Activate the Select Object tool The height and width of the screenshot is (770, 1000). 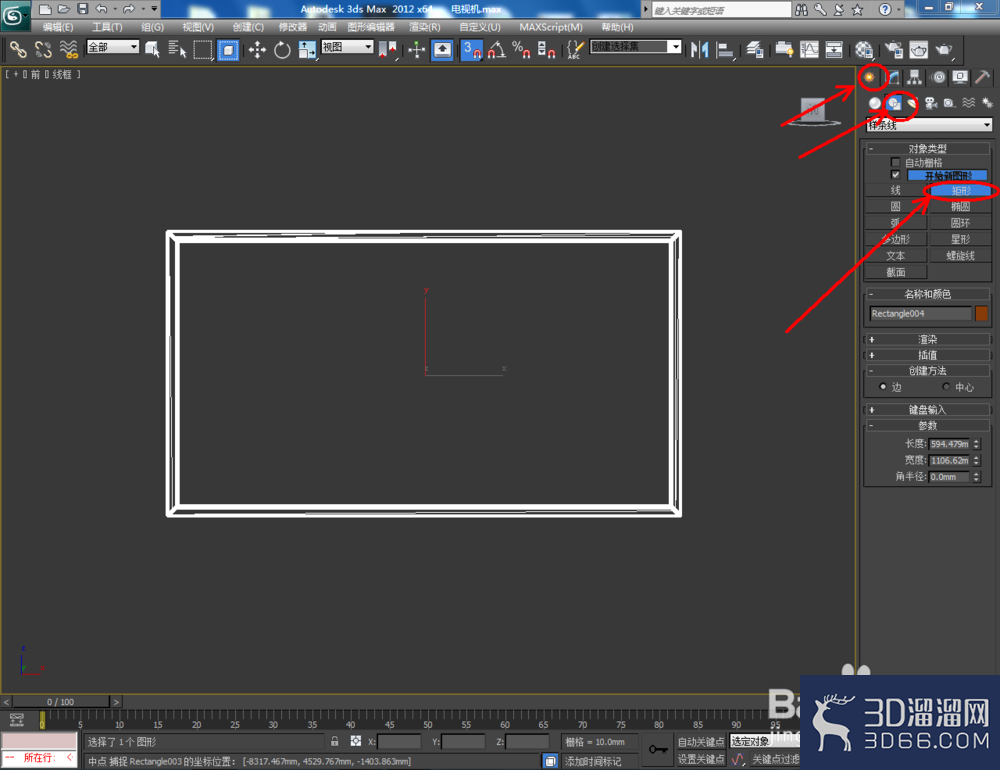pos(152,49)
